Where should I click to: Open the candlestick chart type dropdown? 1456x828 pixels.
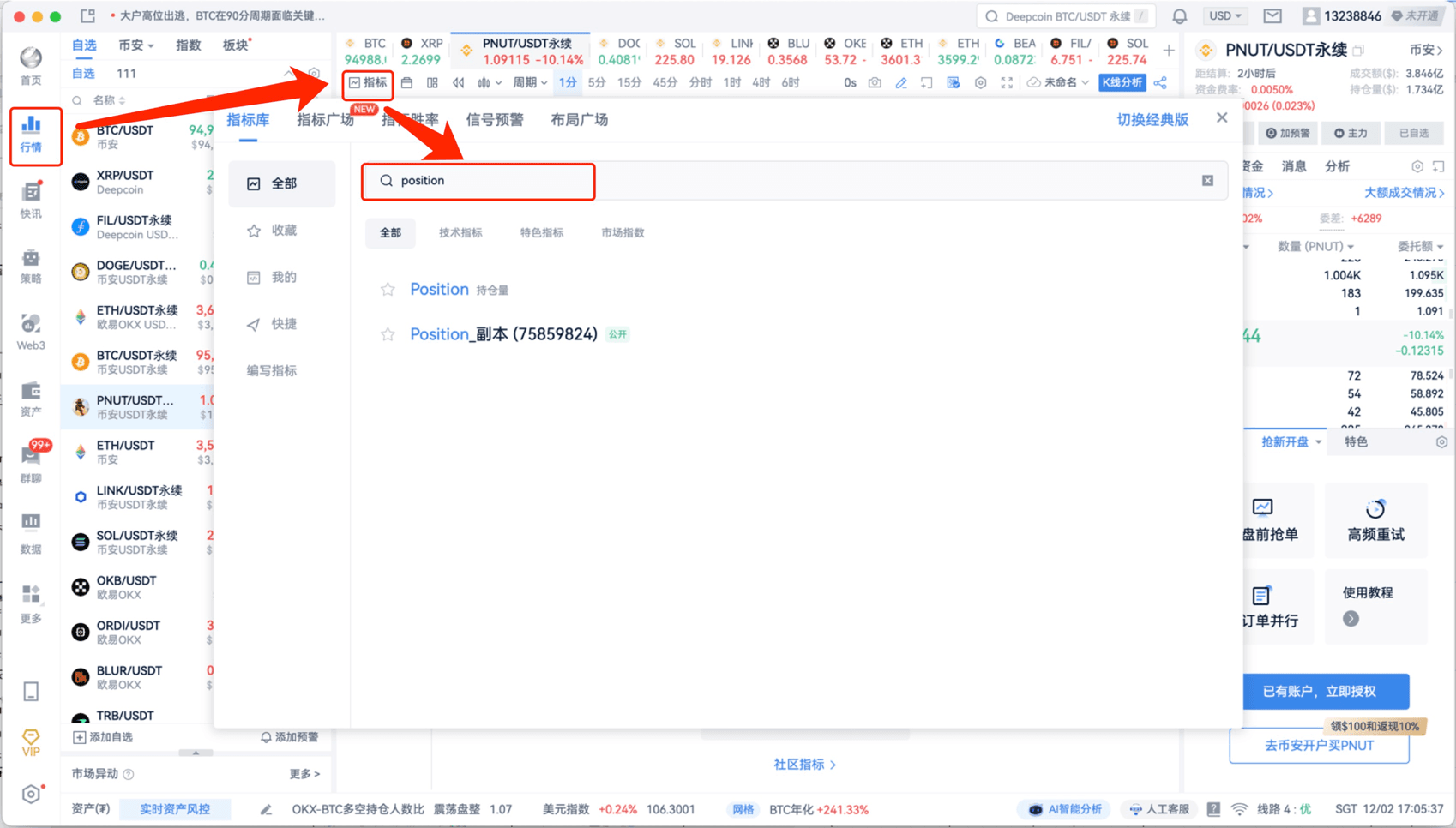(490, 83)
